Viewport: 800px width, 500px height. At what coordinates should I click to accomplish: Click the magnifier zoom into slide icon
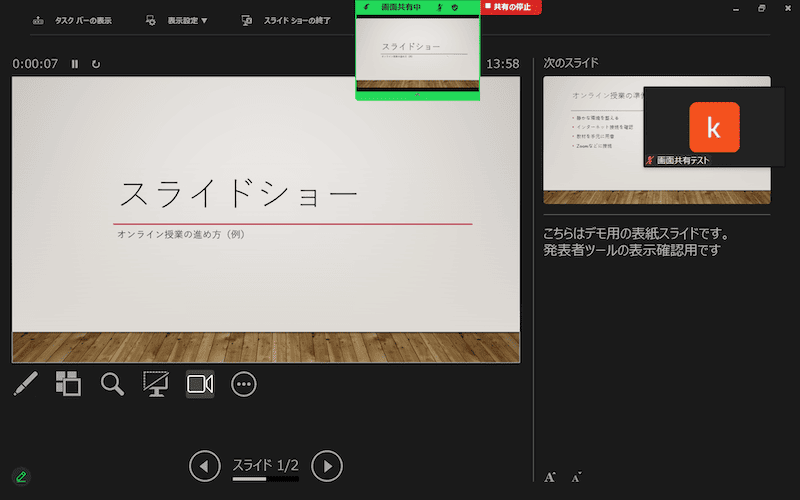[112, 384]
